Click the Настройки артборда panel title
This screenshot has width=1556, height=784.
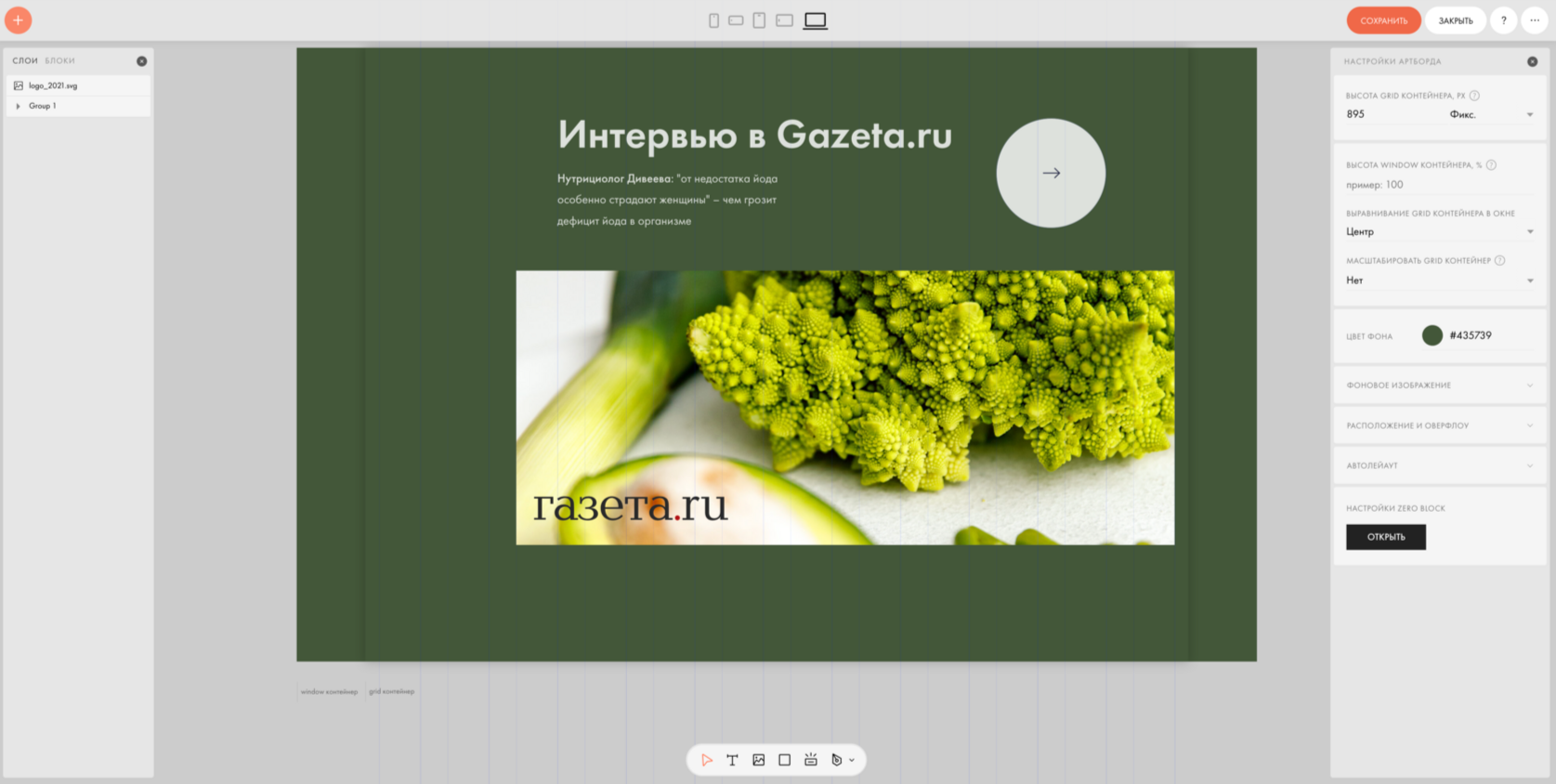pyautogui.click(x=1392, y=61)
